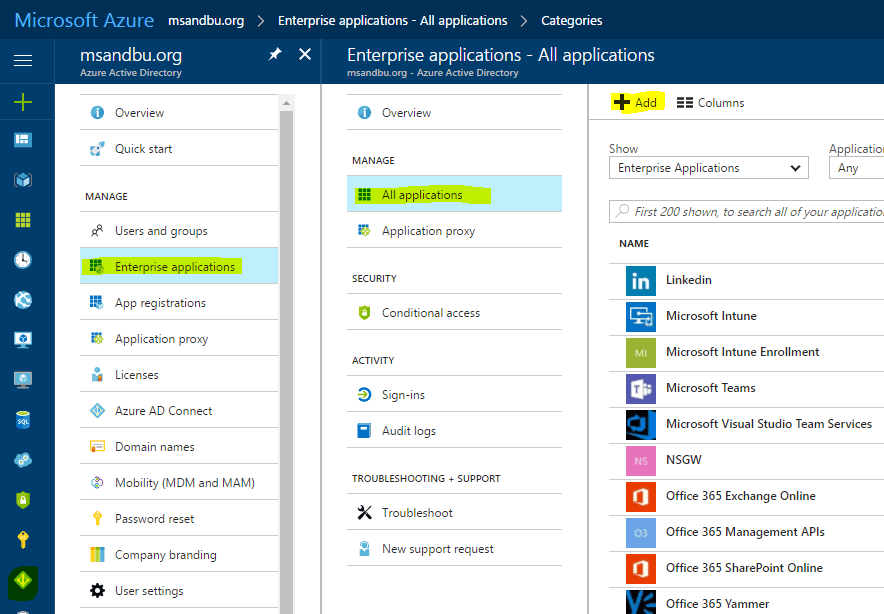Click the Virtual machines monitor icon in the sidebar
The width and height of the screenshot is (884, 614).
coord(23,340)
